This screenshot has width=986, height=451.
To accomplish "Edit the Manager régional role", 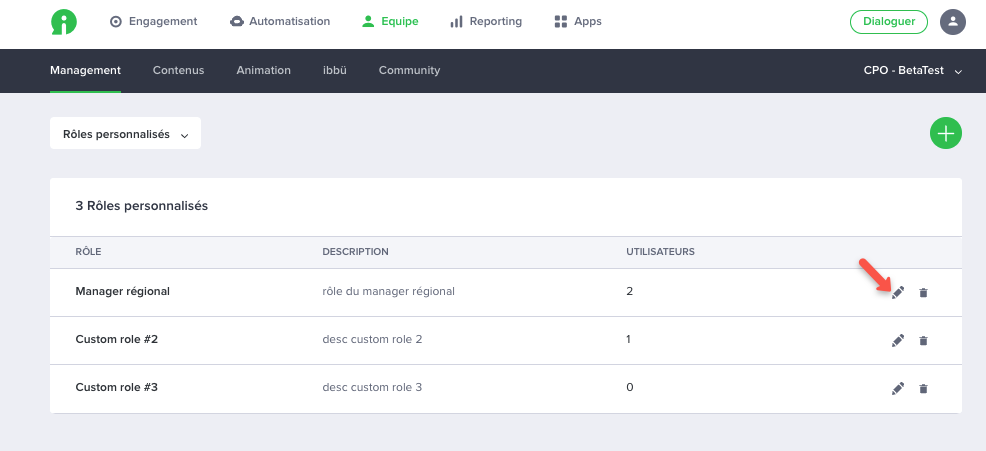I will point(897,292).
